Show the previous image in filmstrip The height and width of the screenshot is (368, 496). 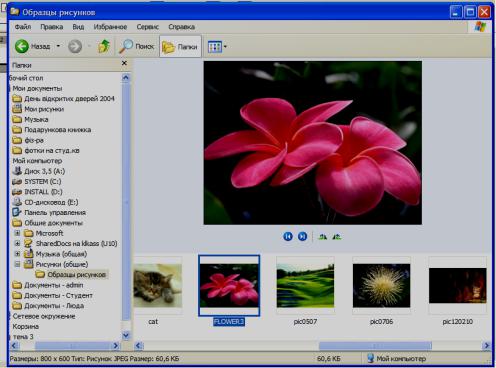click(x=288, y=236)
